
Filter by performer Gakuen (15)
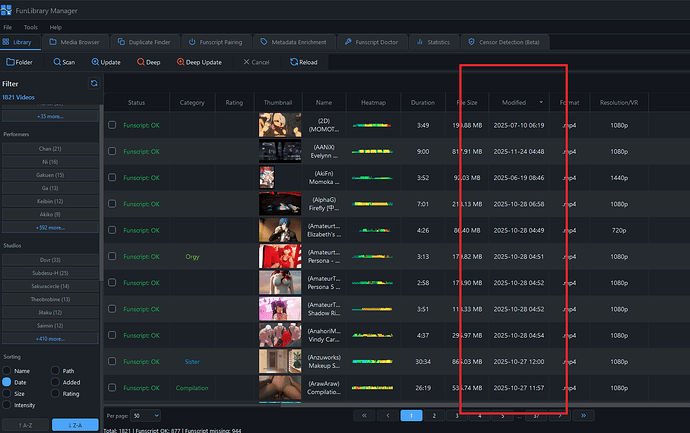tap(50, 175)
